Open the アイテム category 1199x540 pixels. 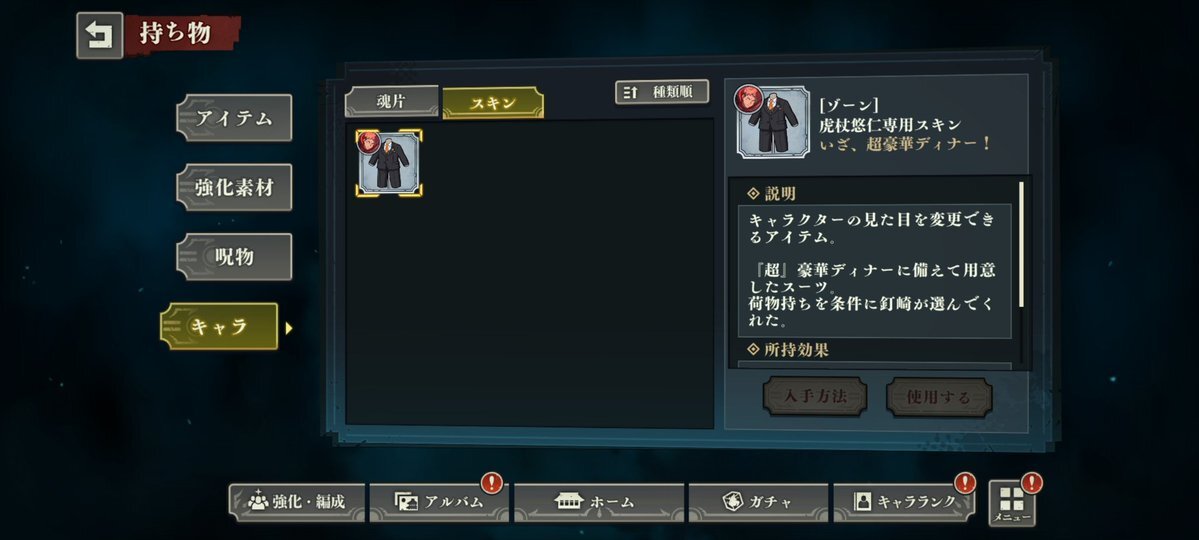(234, 118)
